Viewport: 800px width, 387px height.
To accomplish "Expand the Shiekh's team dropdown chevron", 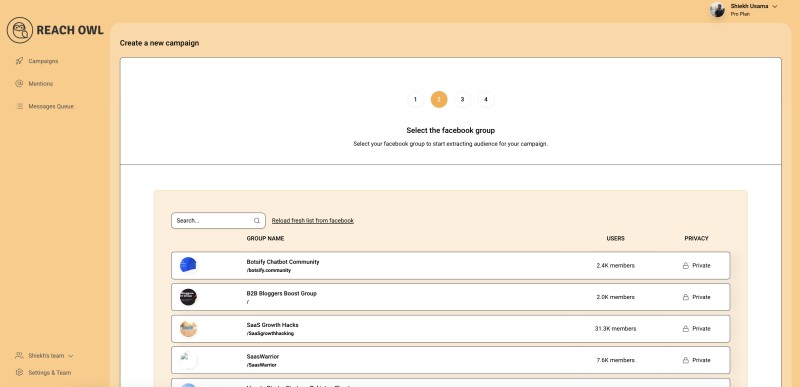I will (71, 356).
